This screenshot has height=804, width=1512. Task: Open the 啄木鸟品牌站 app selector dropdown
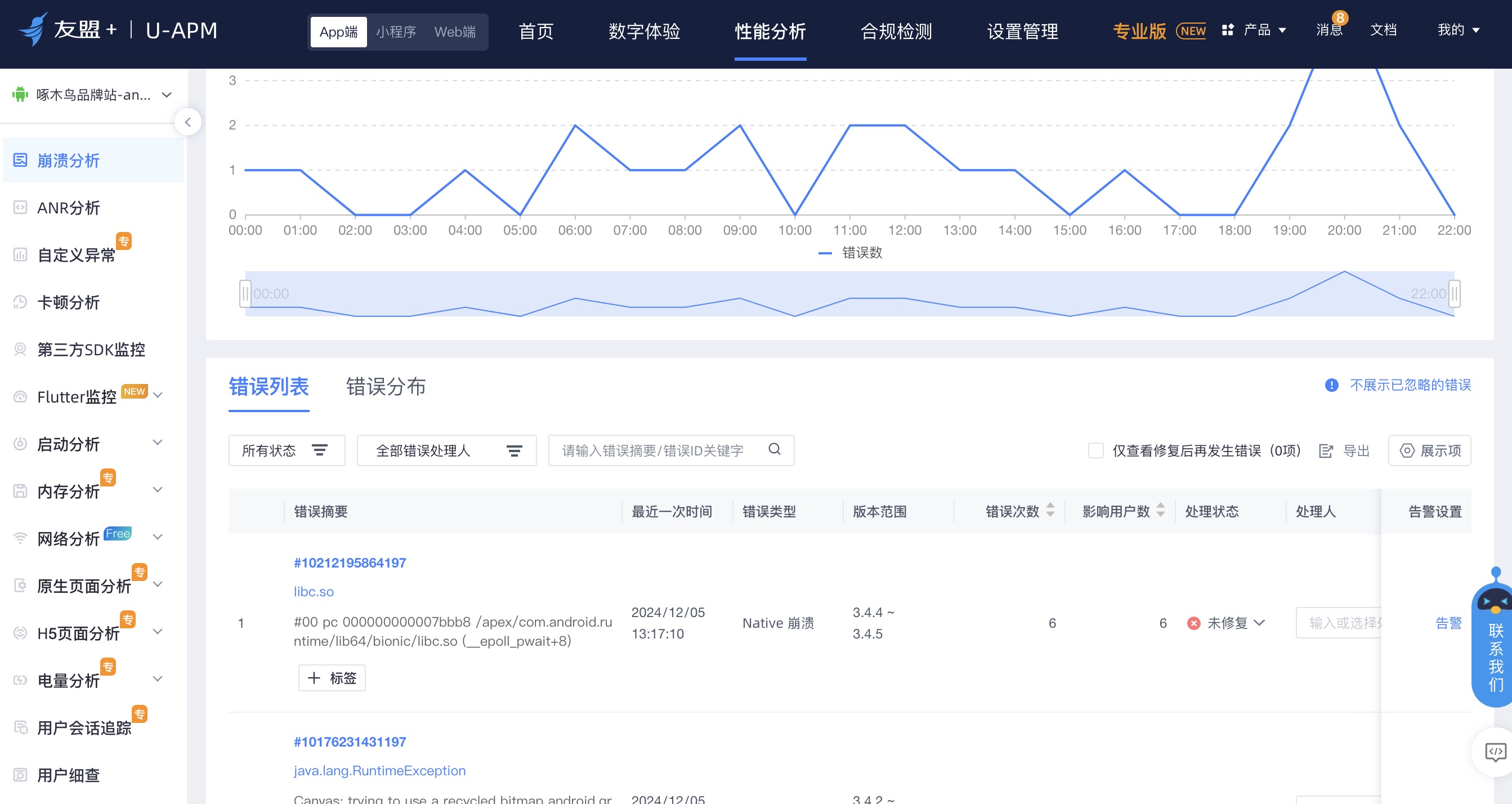[x=93, y=95]
